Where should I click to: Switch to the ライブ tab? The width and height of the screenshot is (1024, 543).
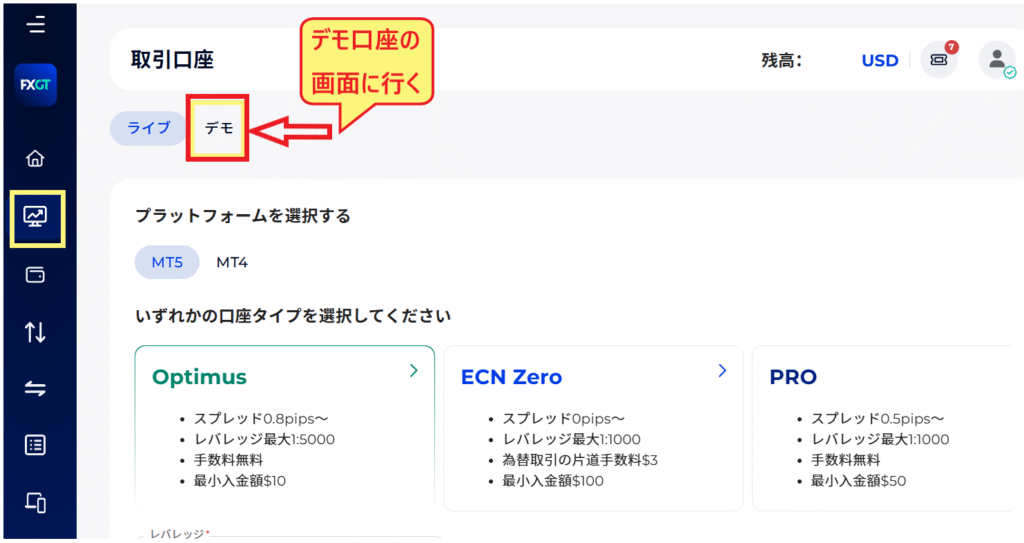pos(148,129)
